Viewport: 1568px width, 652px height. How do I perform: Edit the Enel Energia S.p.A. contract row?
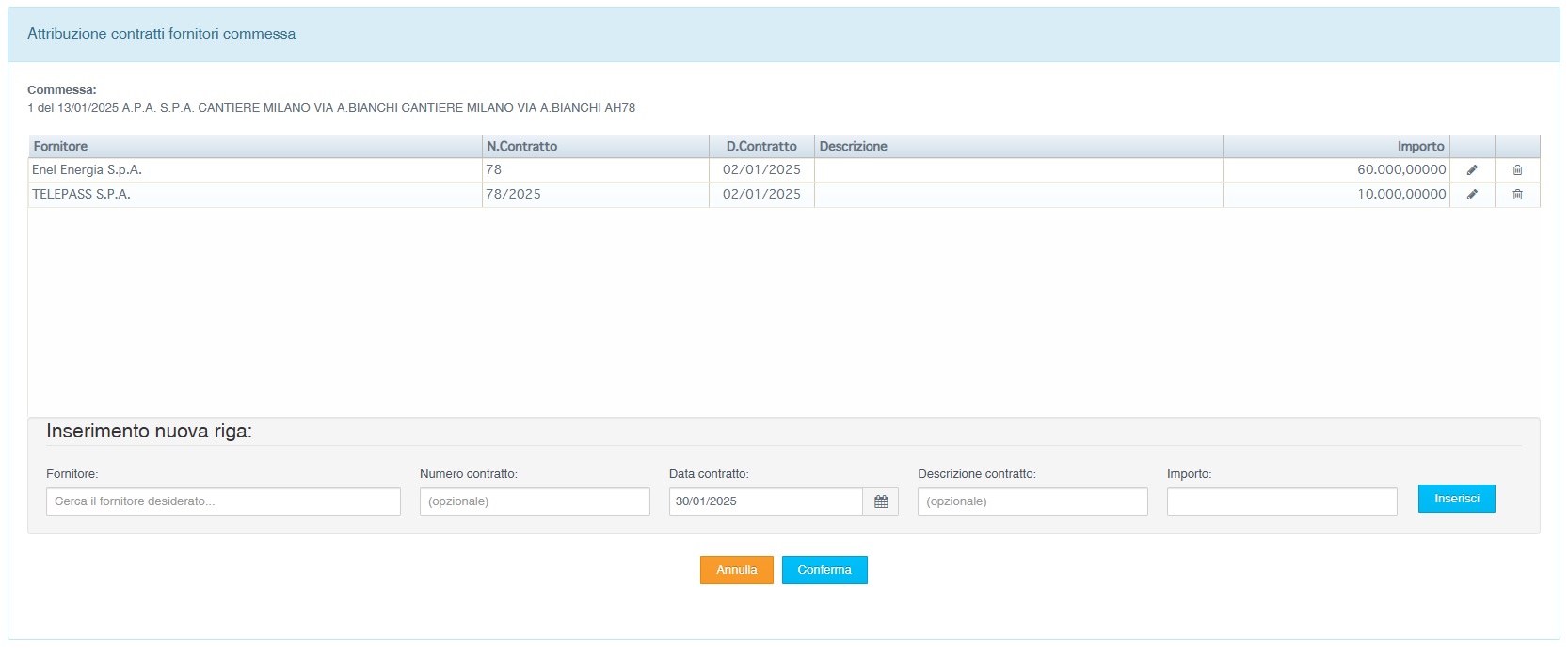(x=1472, y=170)
